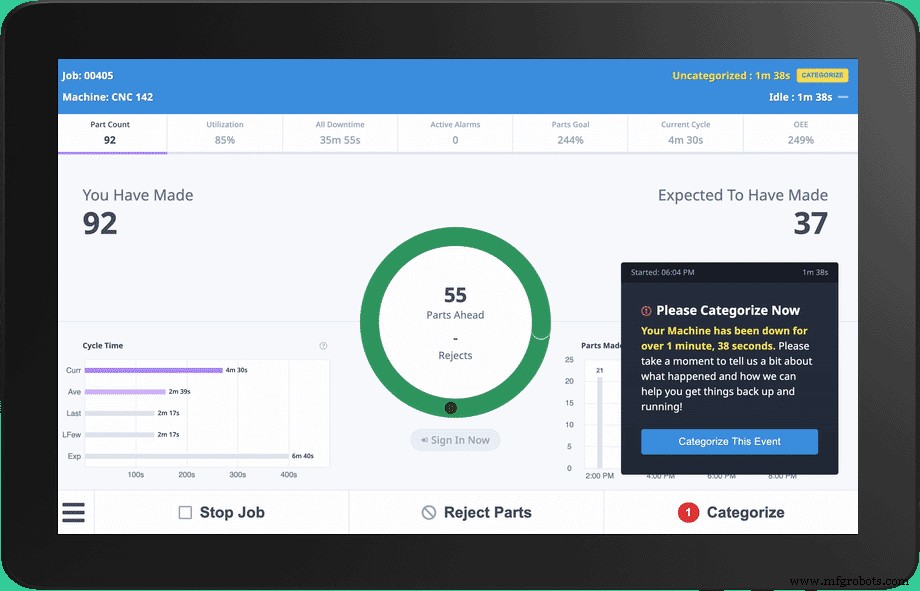Click the info icon on the Cycle Time panel
Image resolution: width=920 pixels, height=591 pixels.
[x=322, y=345]
